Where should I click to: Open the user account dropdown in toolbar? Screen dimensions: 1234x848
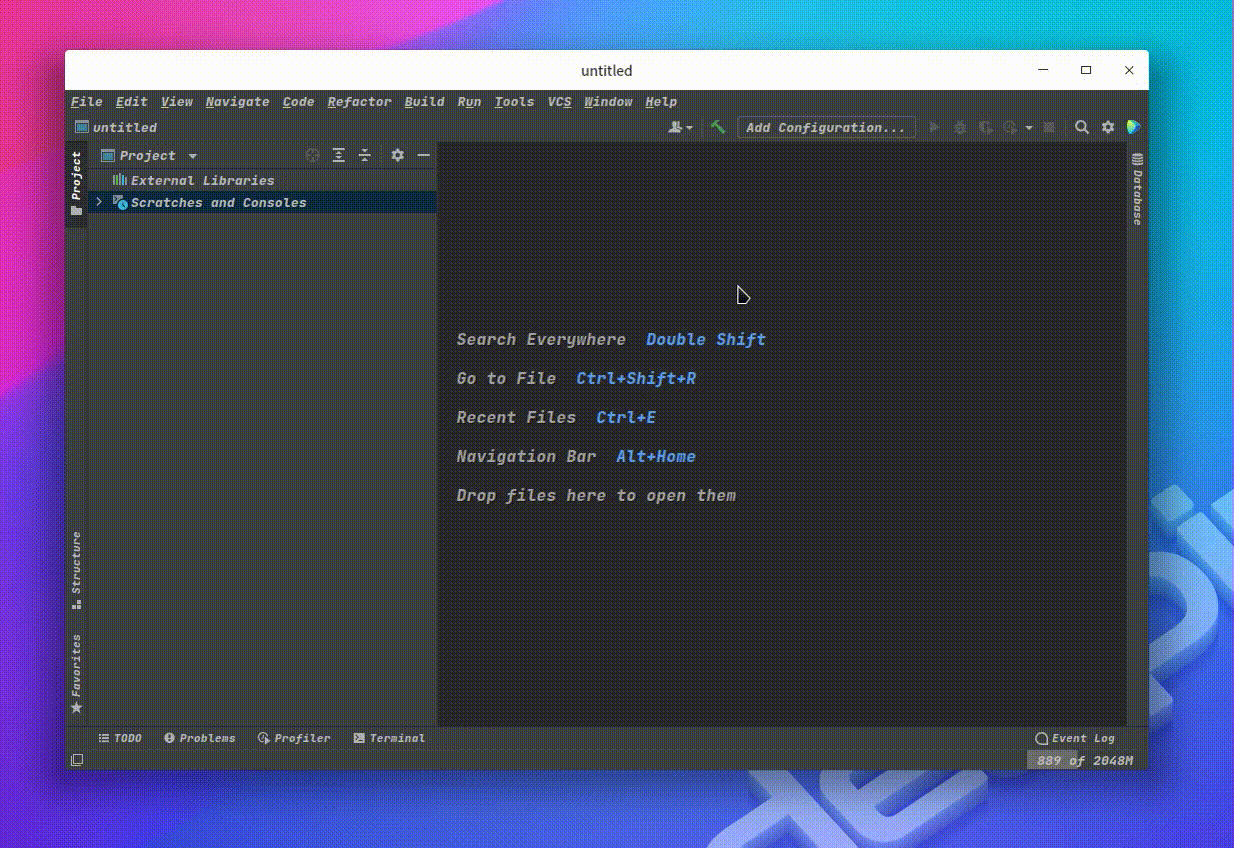coord(681,127)
